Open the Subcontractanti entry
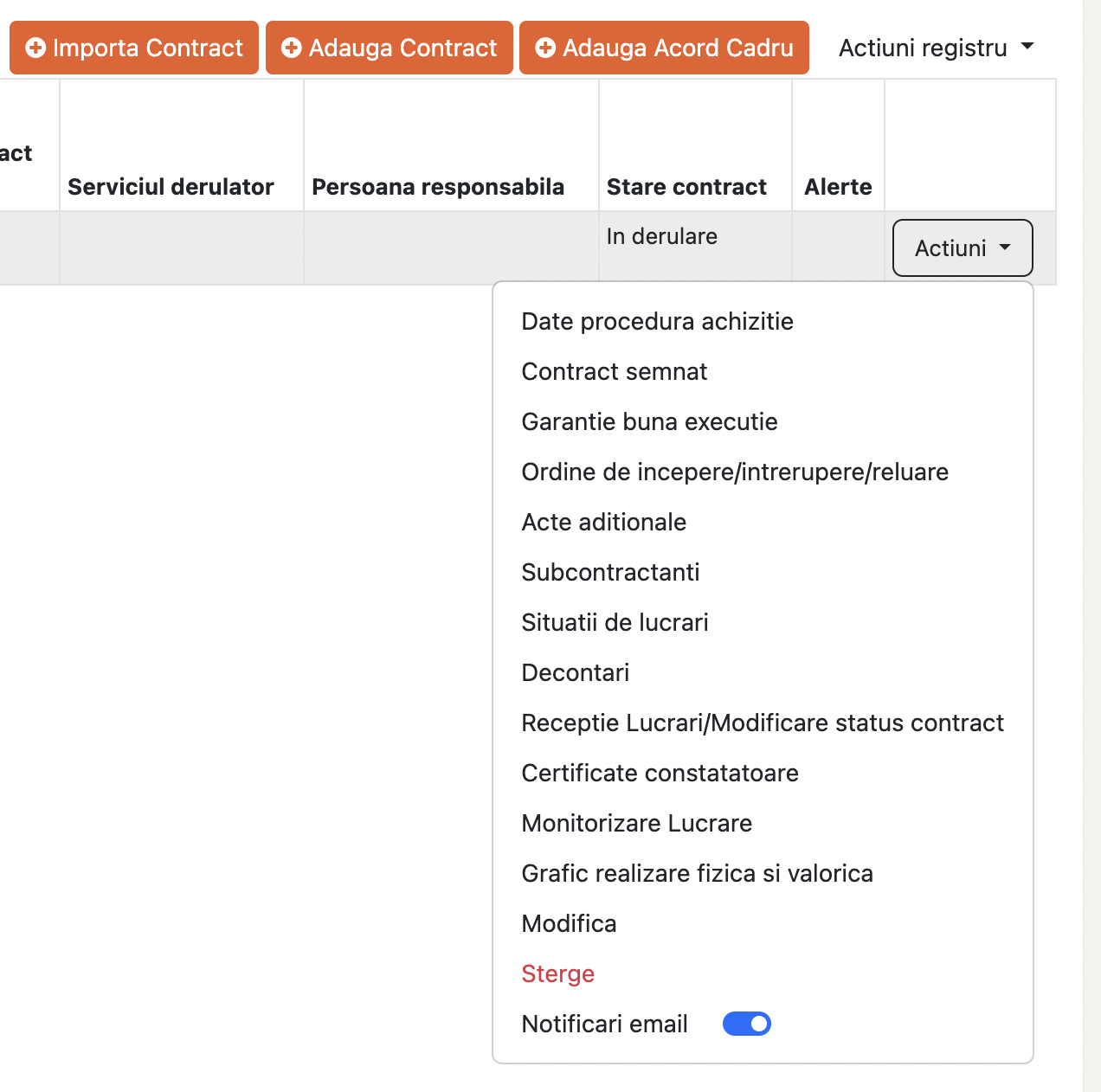 click(x=610, y=573)
